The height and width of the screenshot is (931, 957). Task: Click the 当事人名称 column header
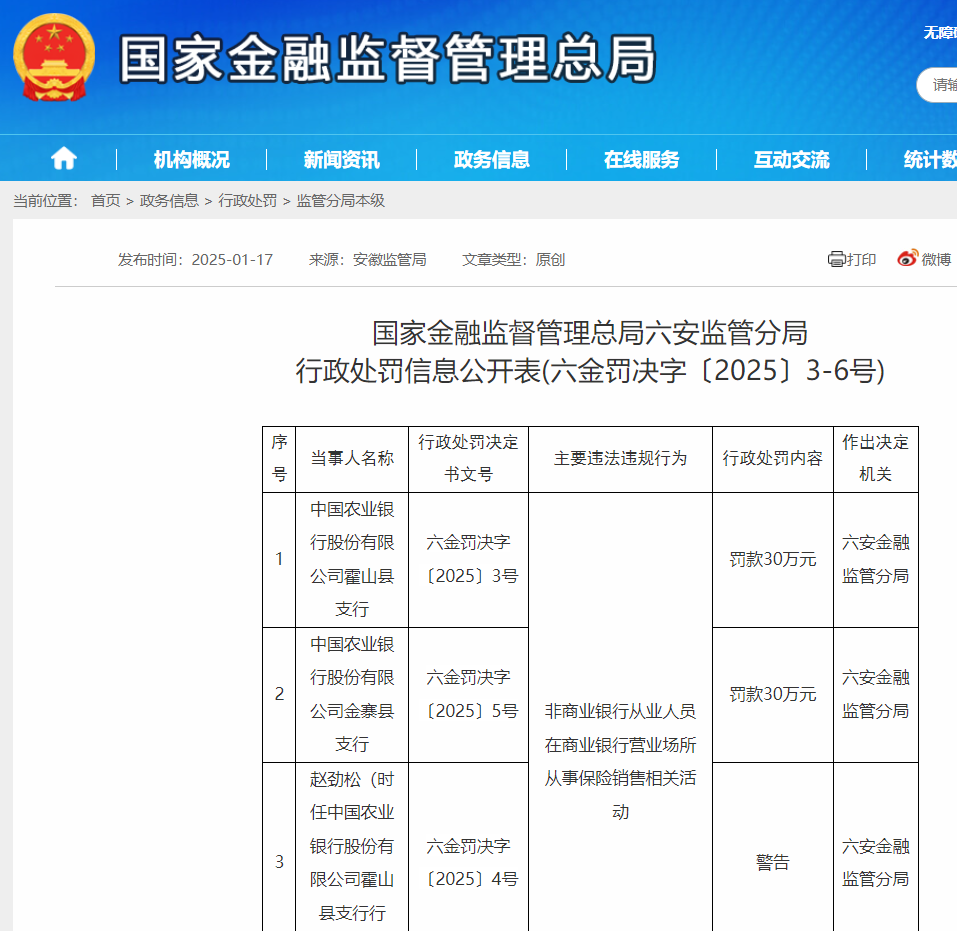click(x=352, y=458)
